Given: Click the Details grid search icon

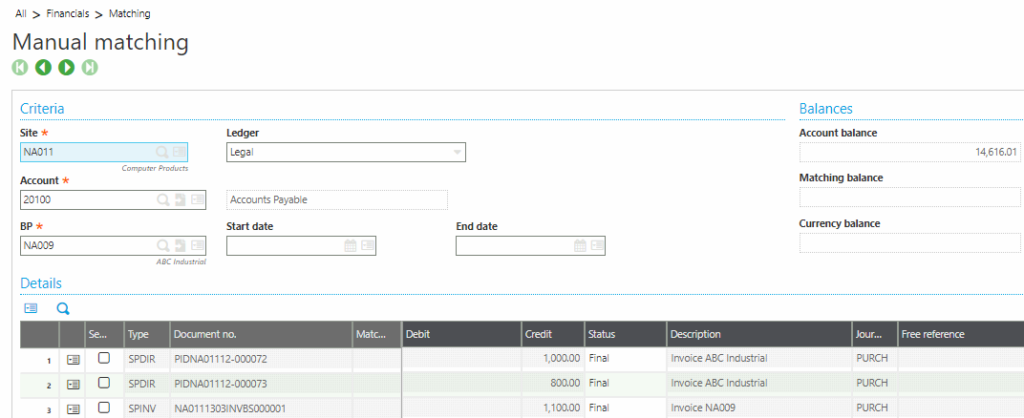Looking at the screenshot, I should point(63,310).
